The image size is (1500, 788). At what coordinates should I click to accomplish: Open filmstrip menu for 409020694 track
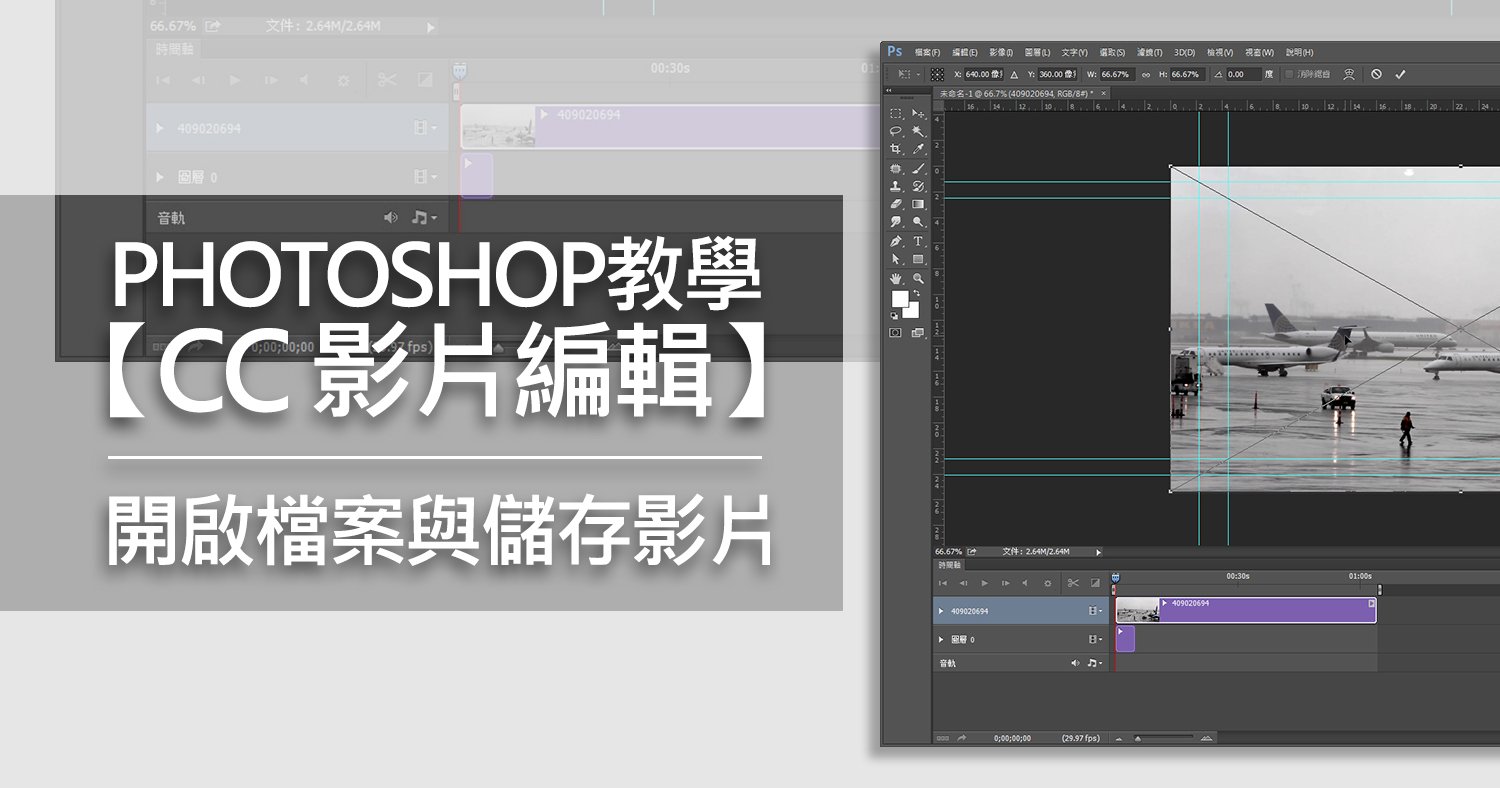pos(1095,611)
